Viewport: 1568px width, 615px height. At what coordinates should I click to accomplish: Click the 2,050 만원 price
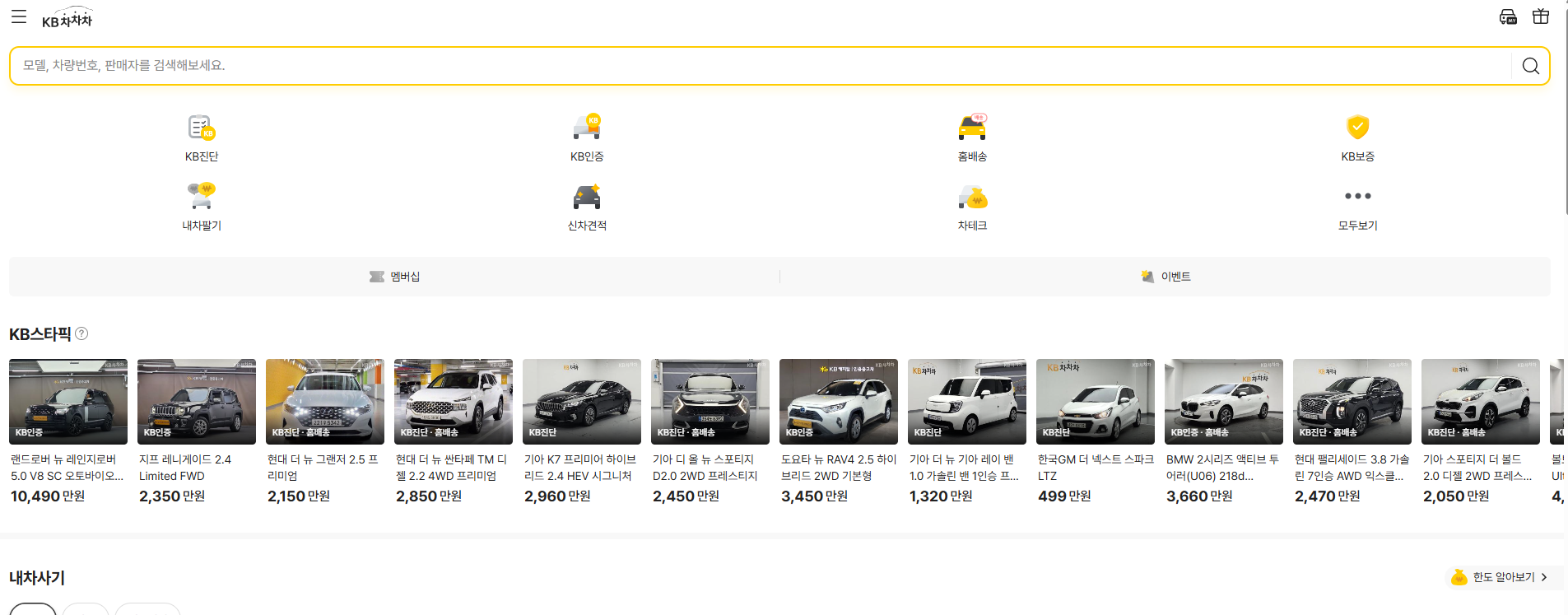1456,496
